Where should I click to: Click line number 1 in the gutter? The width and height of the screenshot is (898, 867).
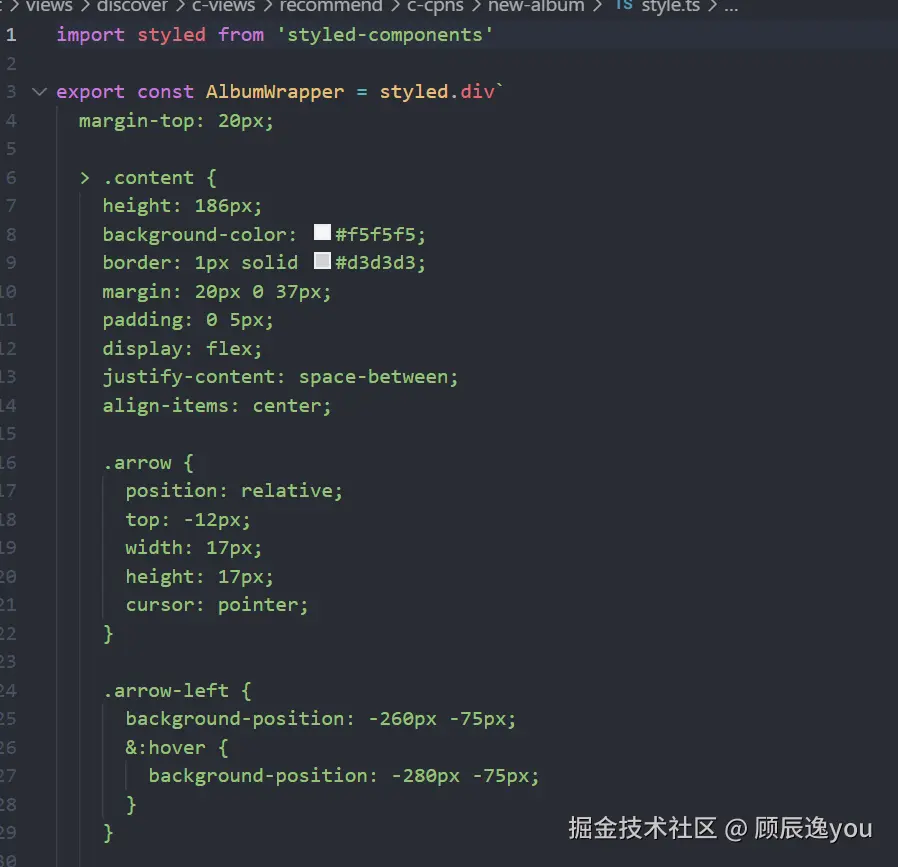tap(11, 35)
